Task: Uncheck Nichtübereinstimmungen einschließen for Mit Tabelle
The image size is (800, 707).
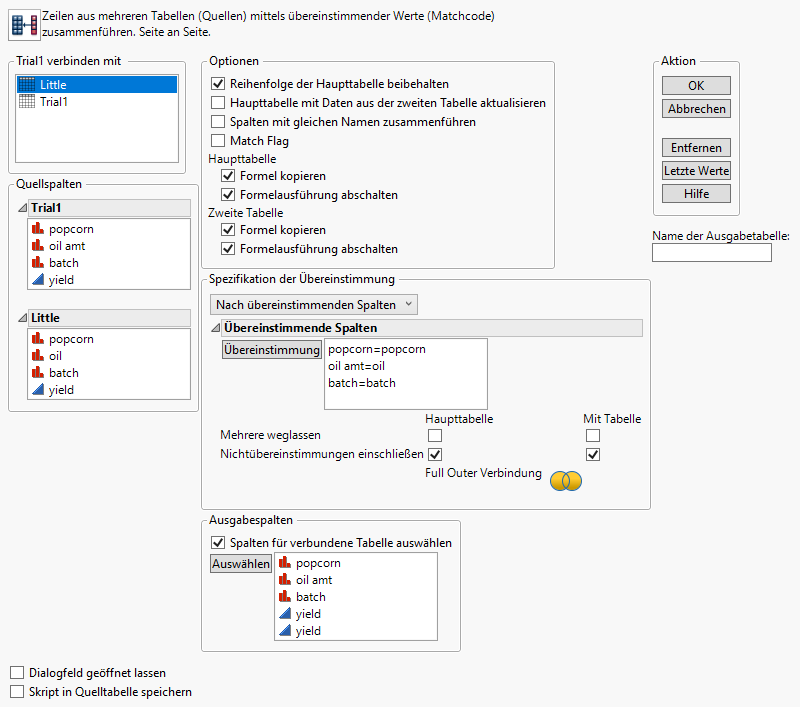Action: click(x=593, y=454)
